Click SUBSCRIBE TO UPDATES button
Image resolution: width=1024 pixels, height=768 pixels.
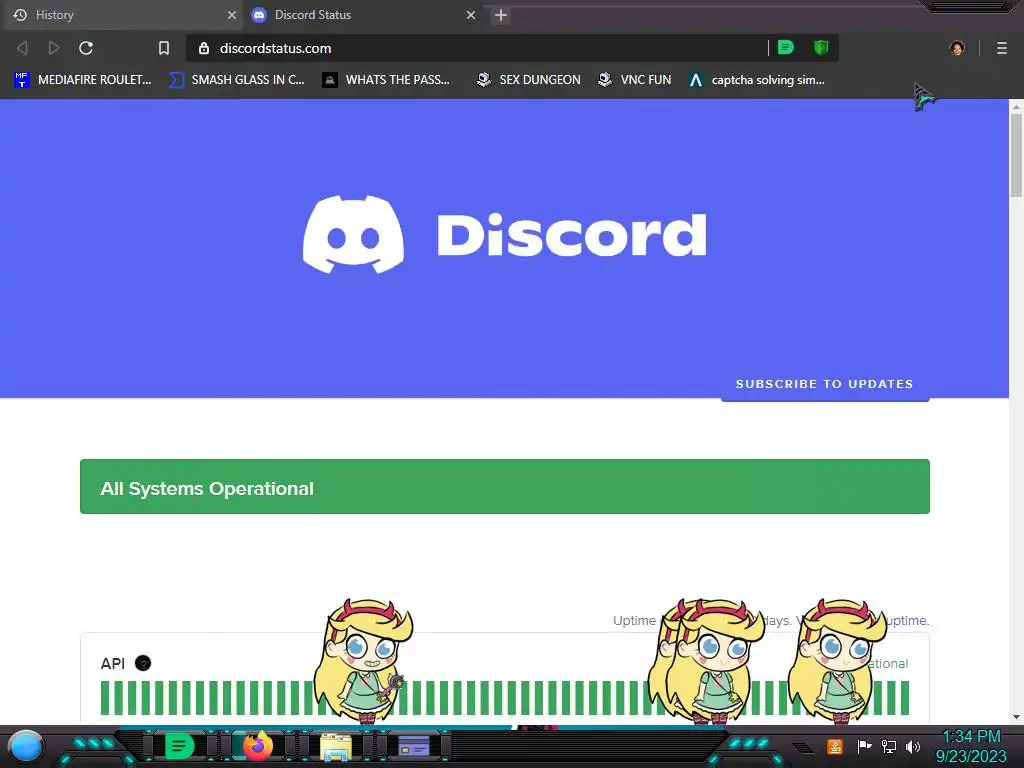click(825, 384)
